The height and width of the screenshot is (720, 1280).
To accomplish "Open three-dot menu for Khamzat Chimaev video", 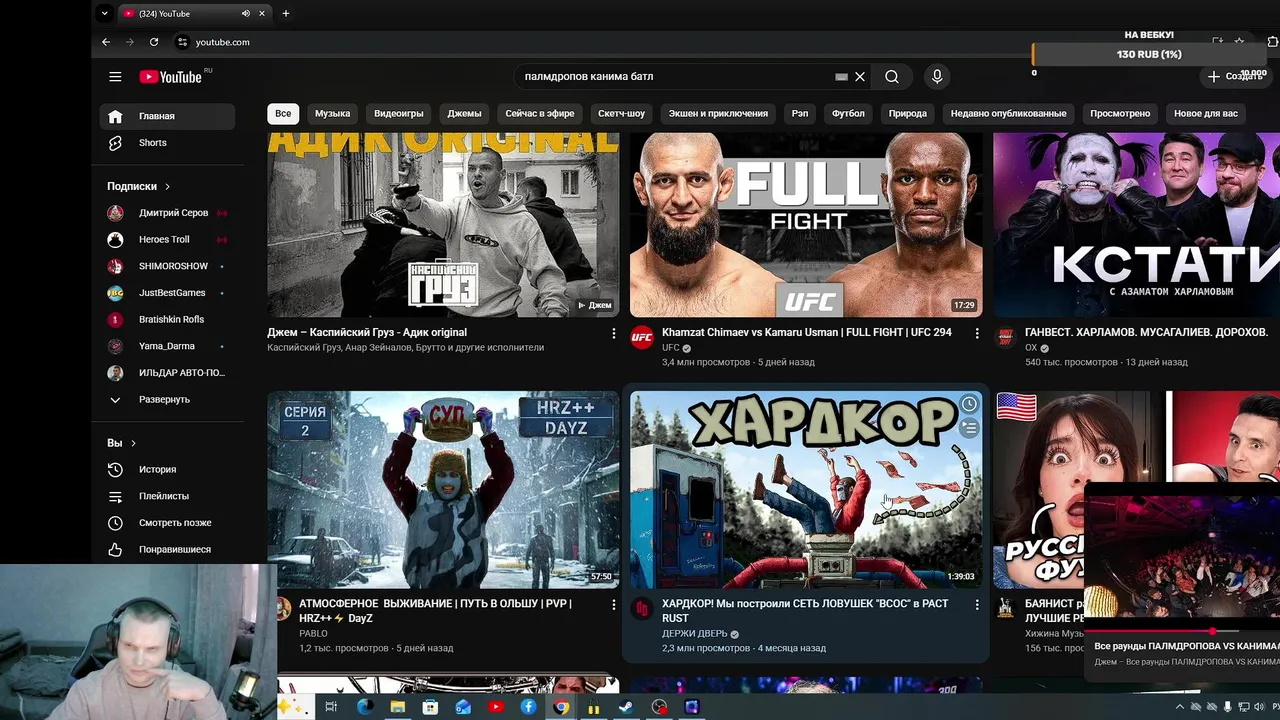I will point(977,334).
